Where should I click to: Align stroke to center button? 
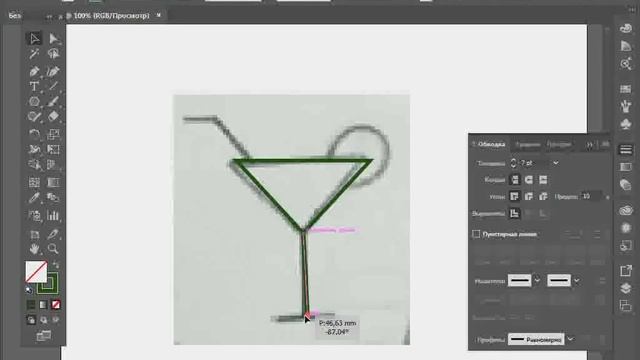(x=515, y=213)
